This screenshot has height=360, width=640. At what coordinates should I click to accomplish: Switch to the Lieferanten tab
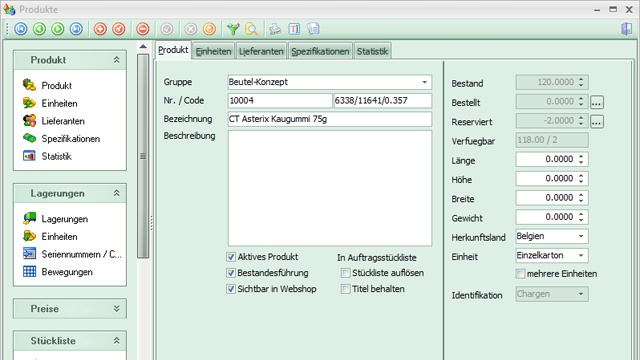click(261, 51)
